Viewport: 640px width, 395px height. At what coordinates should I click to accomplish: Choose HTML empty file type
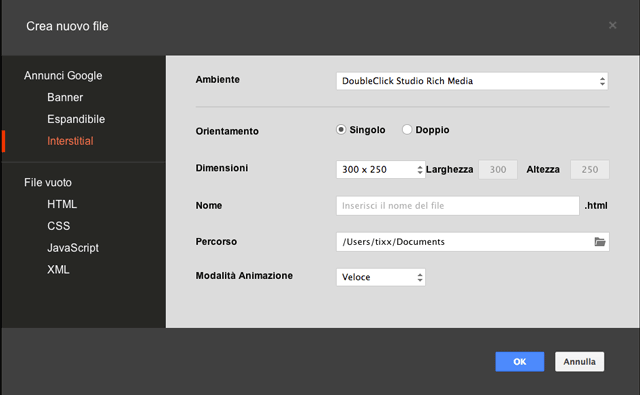tap(62, 204)
